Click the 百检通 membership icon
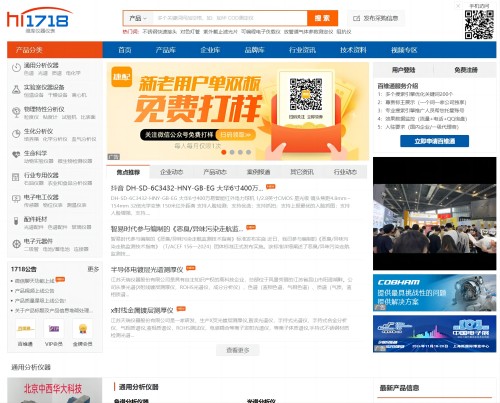Image resolution: width=500 pixels, height=403 pixels. [26, 329]
